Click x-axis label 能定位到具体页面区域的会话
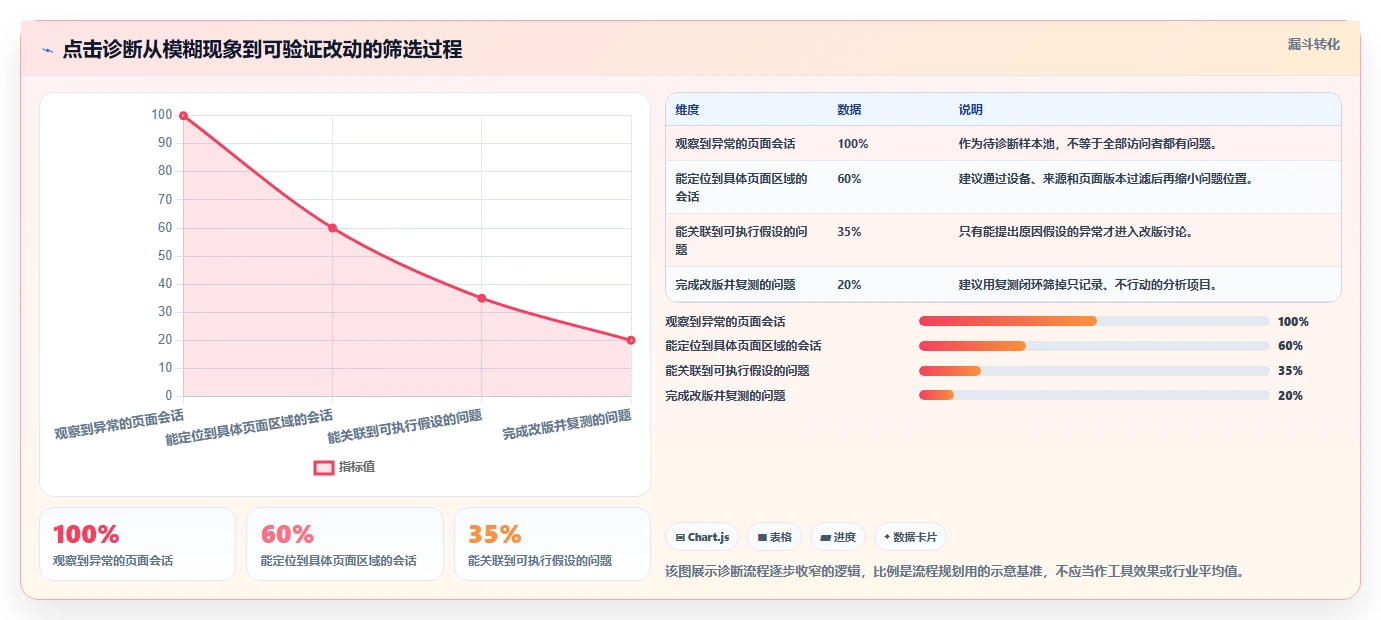Viewport: 1381px width, 620px height. [250, 427]
